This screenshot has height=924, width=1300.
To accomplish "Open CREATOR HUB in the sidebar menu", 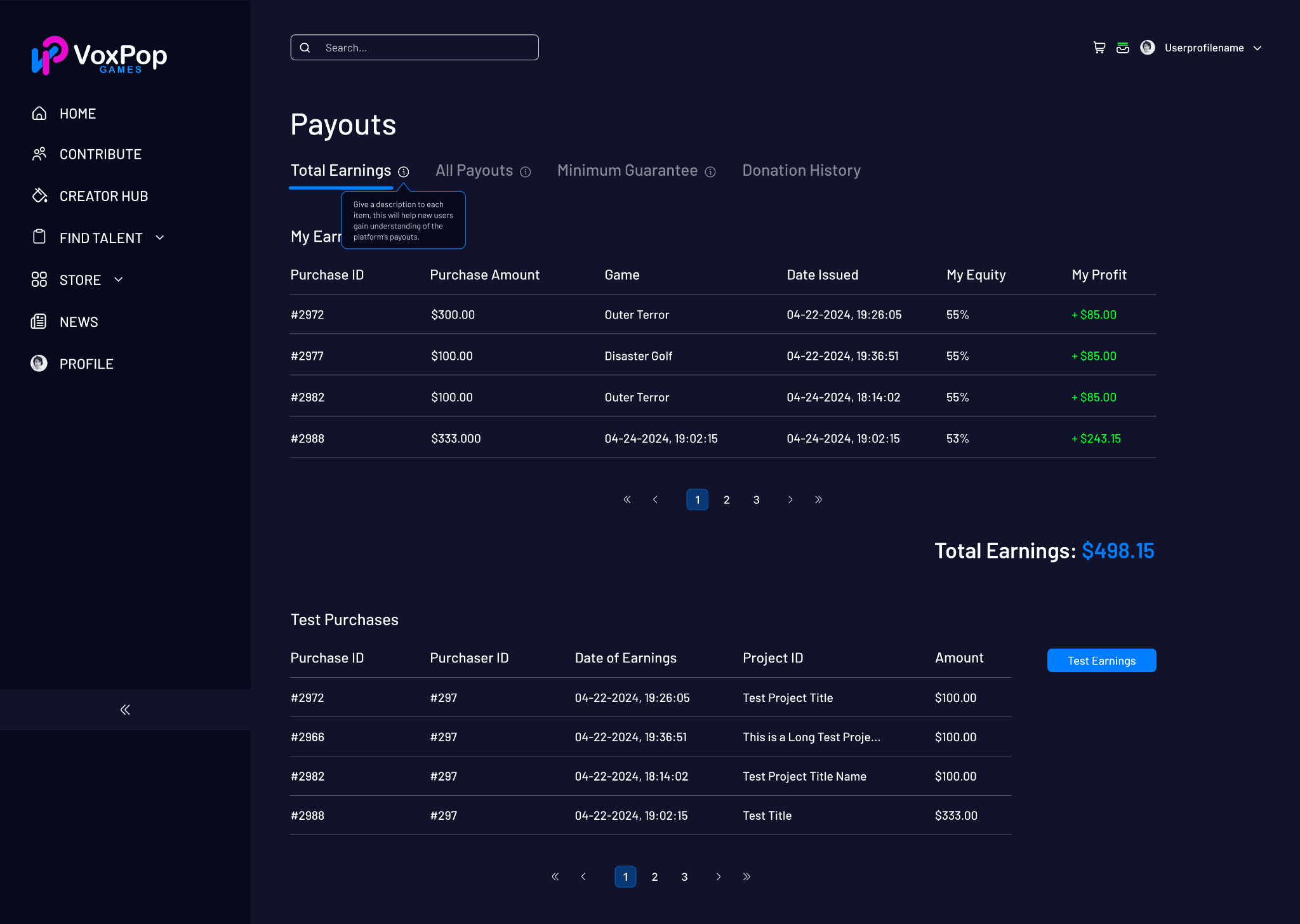I will (103, 196).
